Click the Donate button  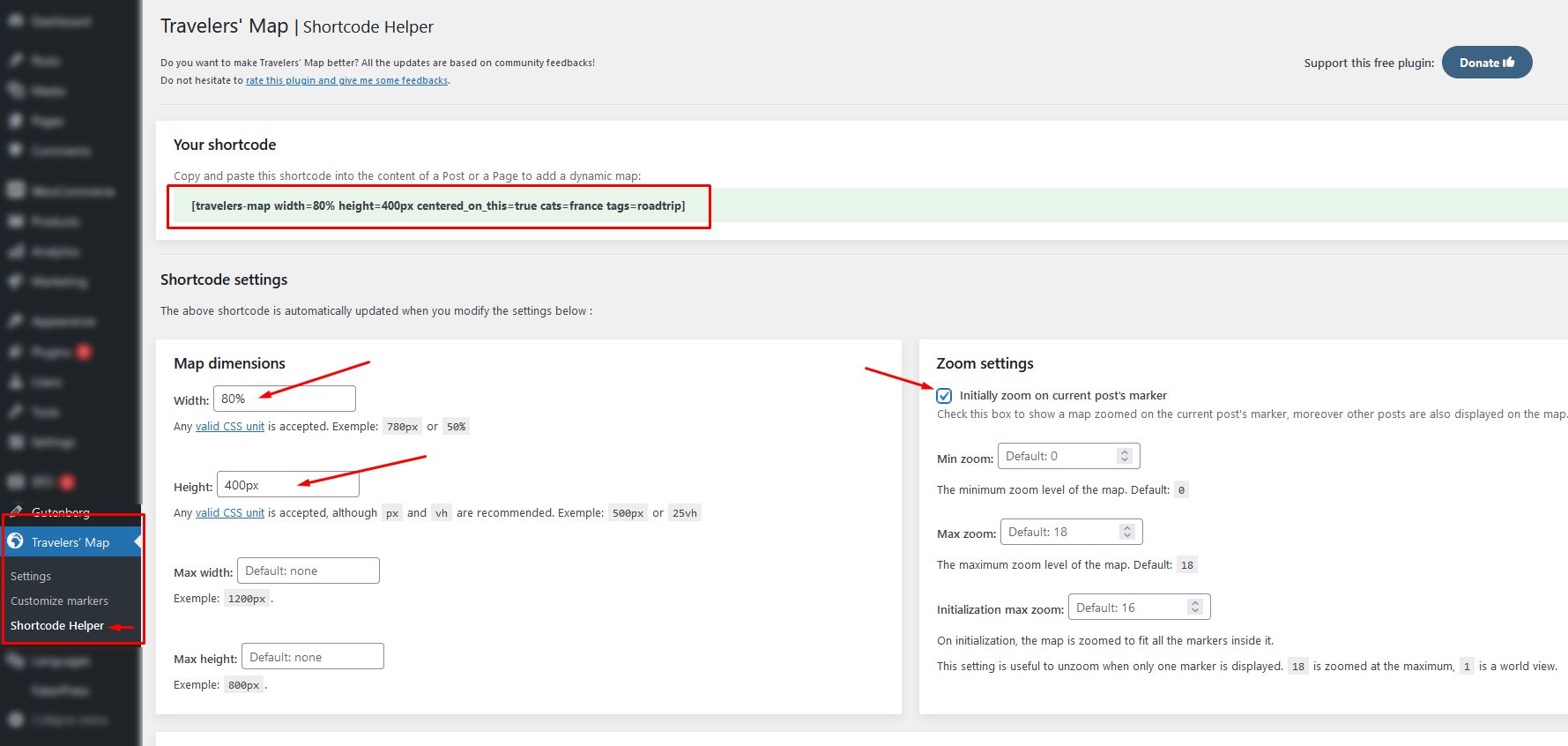coord(1487,63)
